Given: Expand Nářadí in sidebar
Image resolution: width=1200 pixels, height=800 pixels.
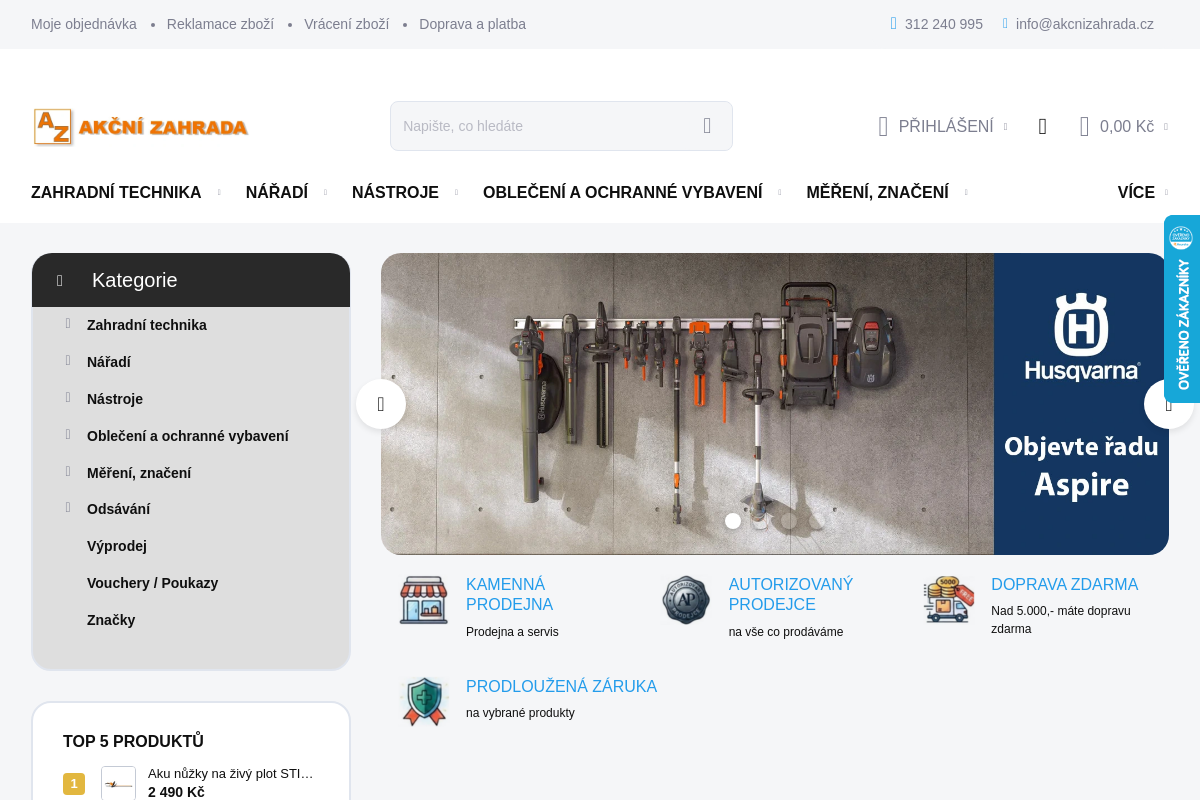Looking at the screenshot, I should coord(68,361).
